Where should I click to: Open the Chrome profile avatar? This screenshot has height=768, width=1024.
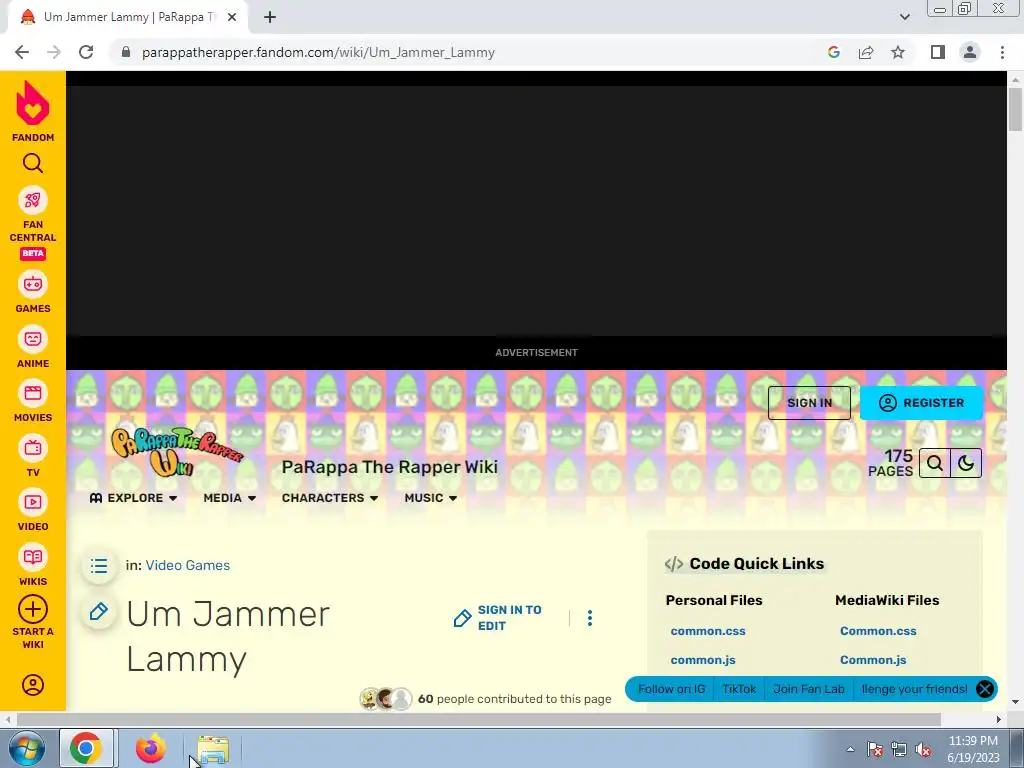coord(970,52)
